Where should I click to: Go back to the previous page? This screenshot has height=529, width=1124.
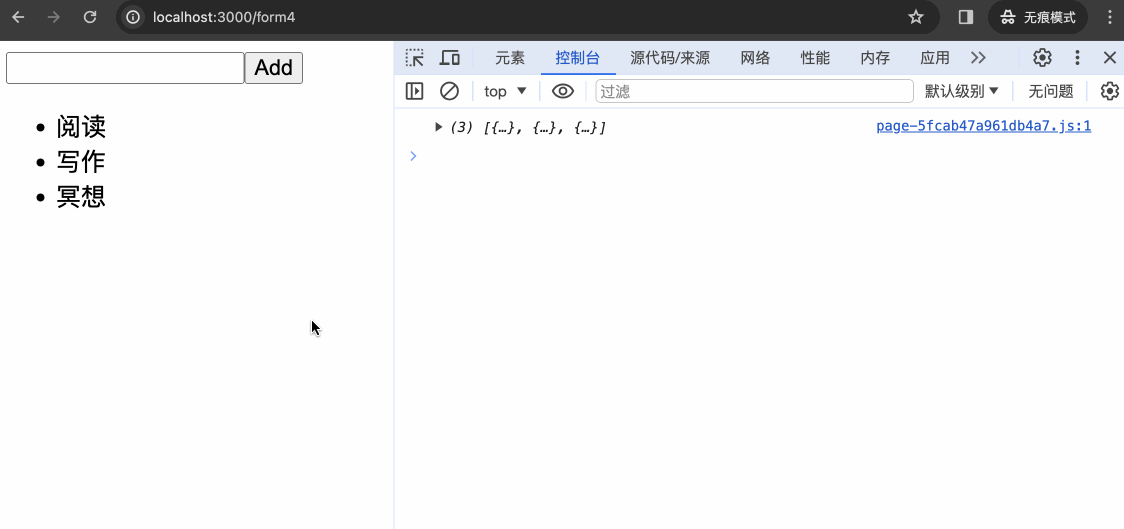point(19,17)
